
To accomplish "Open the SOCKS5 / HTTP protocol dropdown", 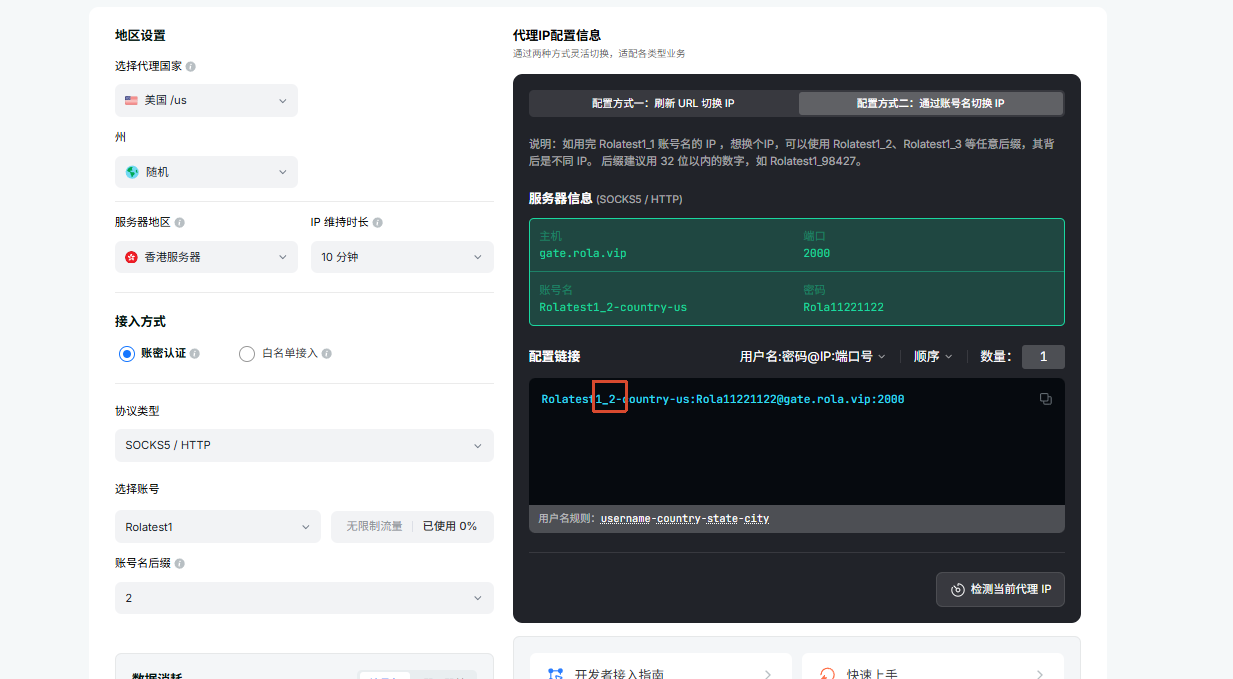I will point(304,445).
